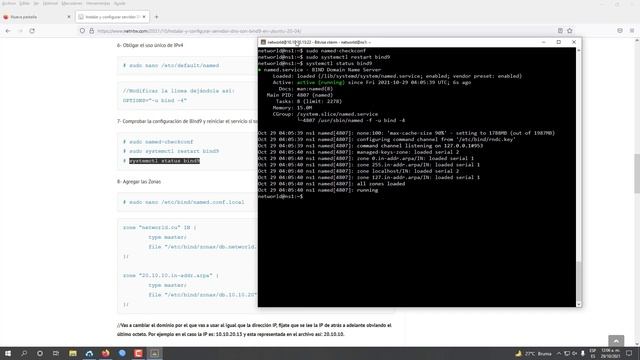Click the forward navigation arrow

20,31
